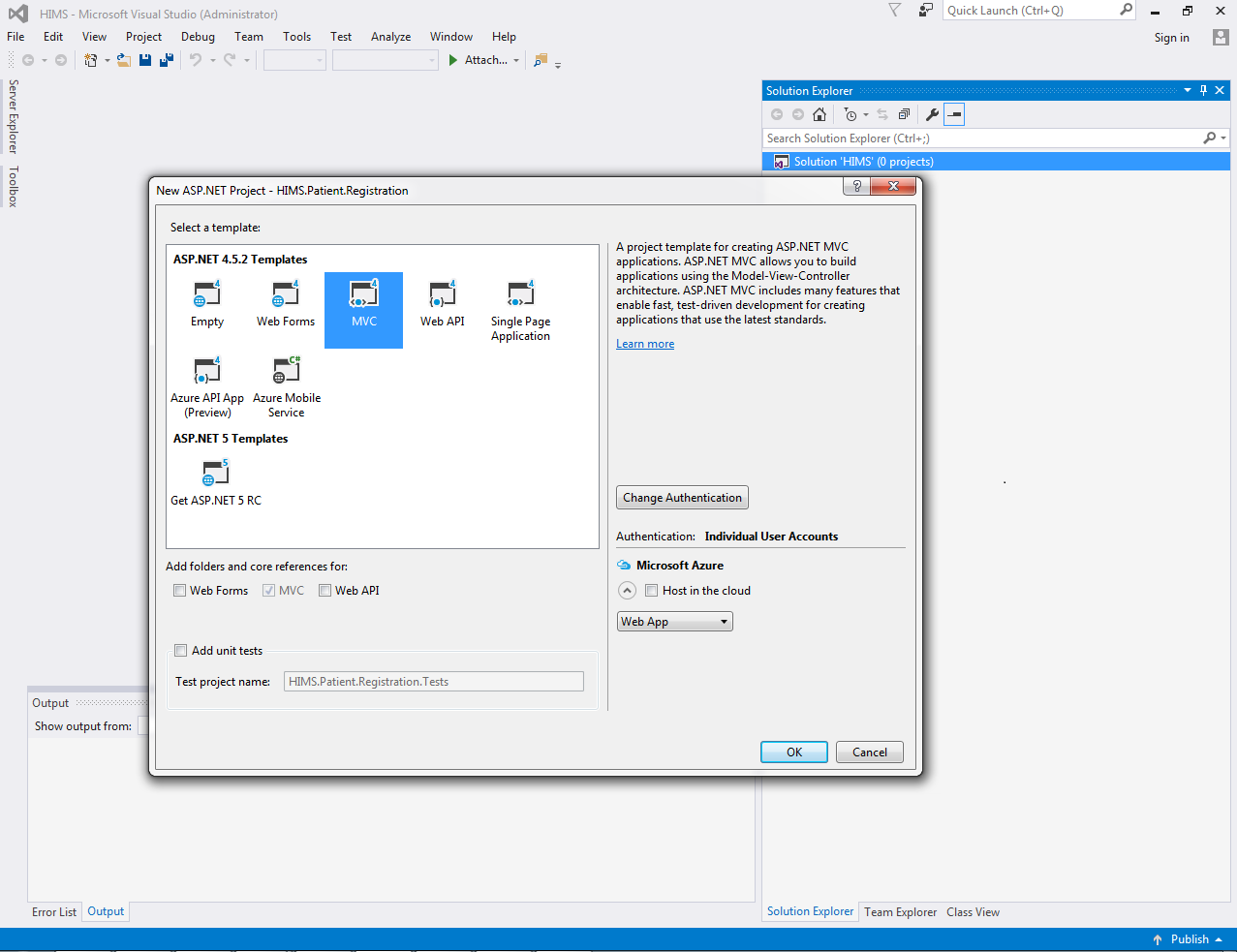This screenshot has width=1237, height=952.
Task: Click the notifications flag icon
Action: coord(895,10)
